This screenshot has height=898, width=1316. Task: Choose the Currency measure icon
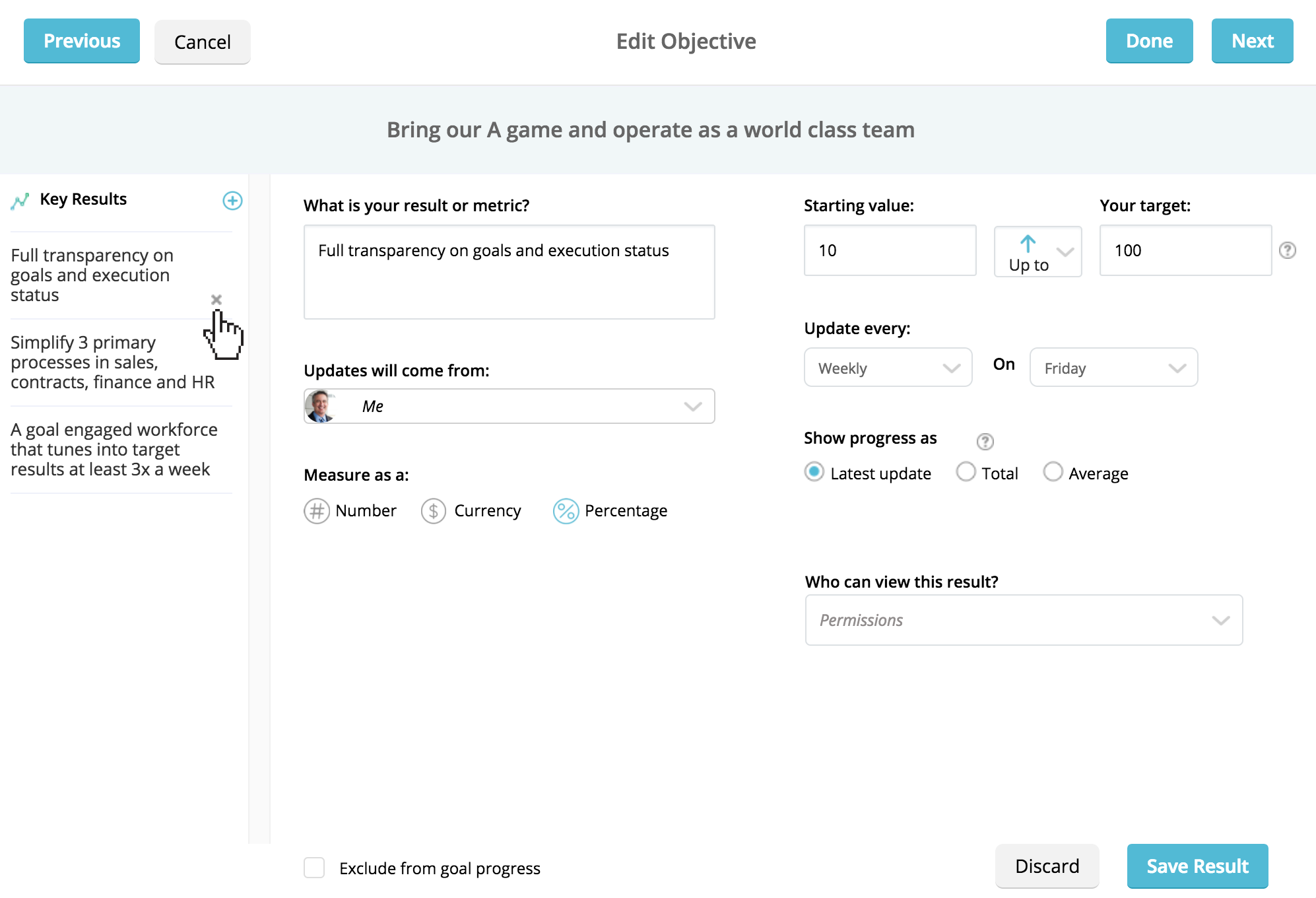(434, 511)
